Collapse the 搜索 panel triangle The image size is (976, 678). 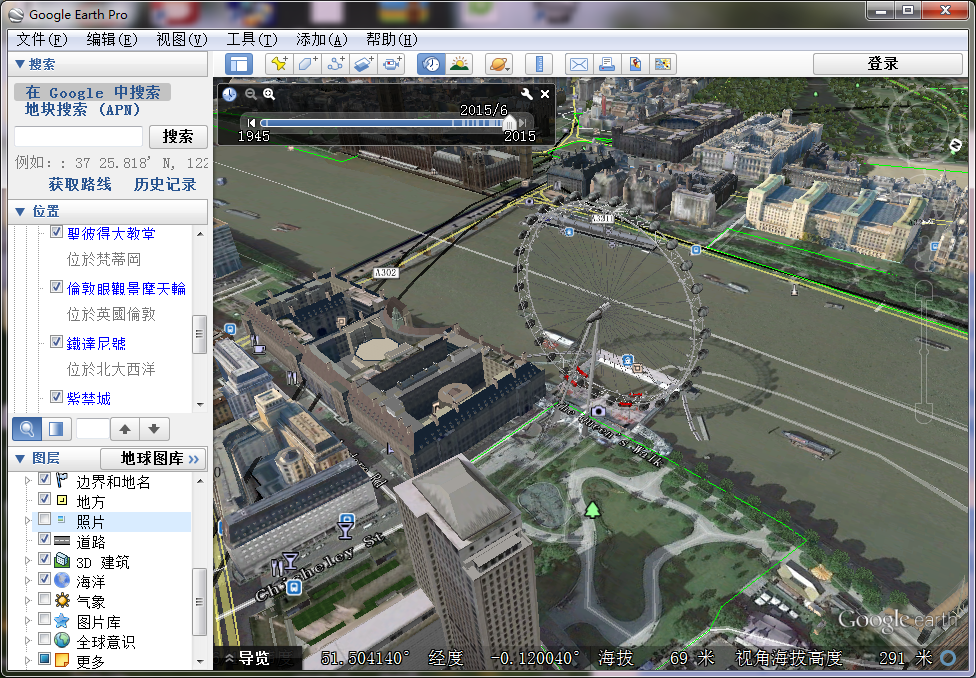(19, 64)
